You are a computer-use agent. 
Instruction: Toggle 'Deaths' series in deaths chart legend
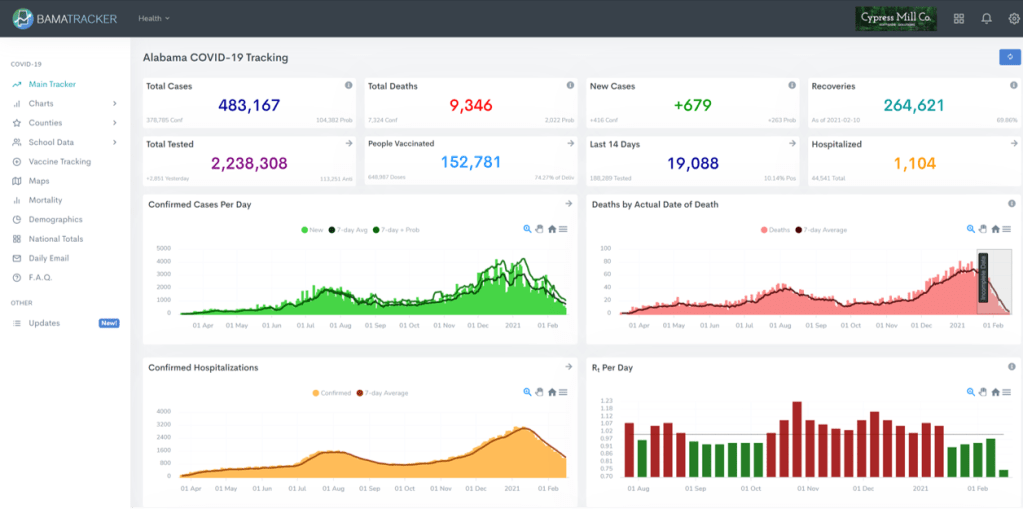click(x=772, y=230)
